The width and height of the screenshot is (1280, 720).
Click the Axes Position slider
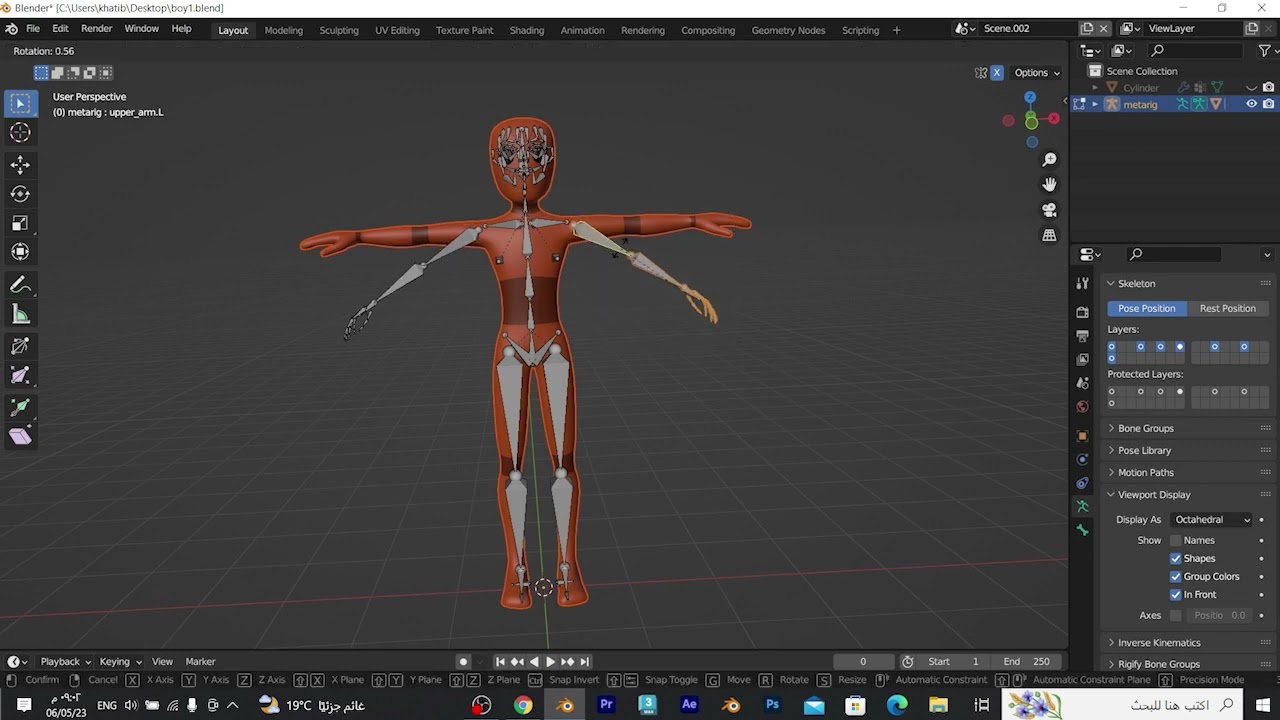(1219, 616)
